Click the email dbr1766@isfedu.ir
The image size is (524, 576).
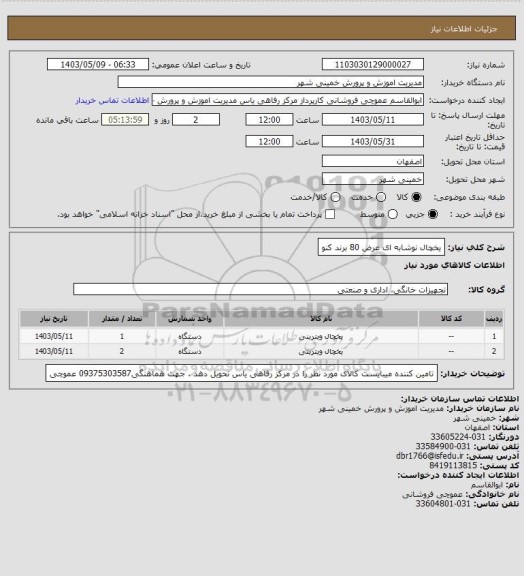(430, 456)
